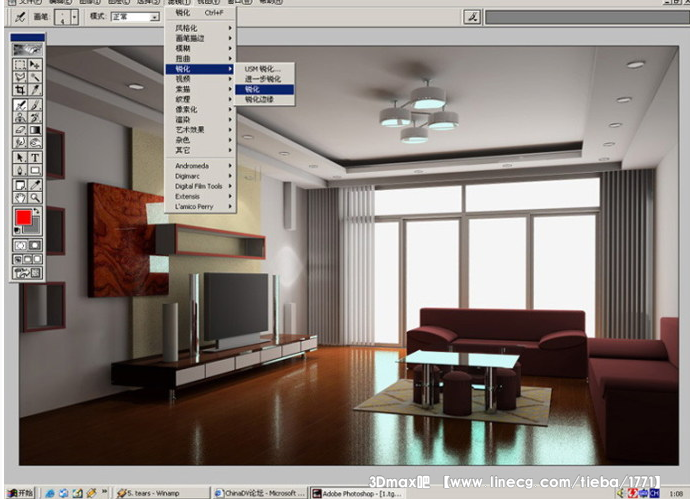690x499 pixels.
Task: Select the Lasso tool
Action: coord(20,77)
